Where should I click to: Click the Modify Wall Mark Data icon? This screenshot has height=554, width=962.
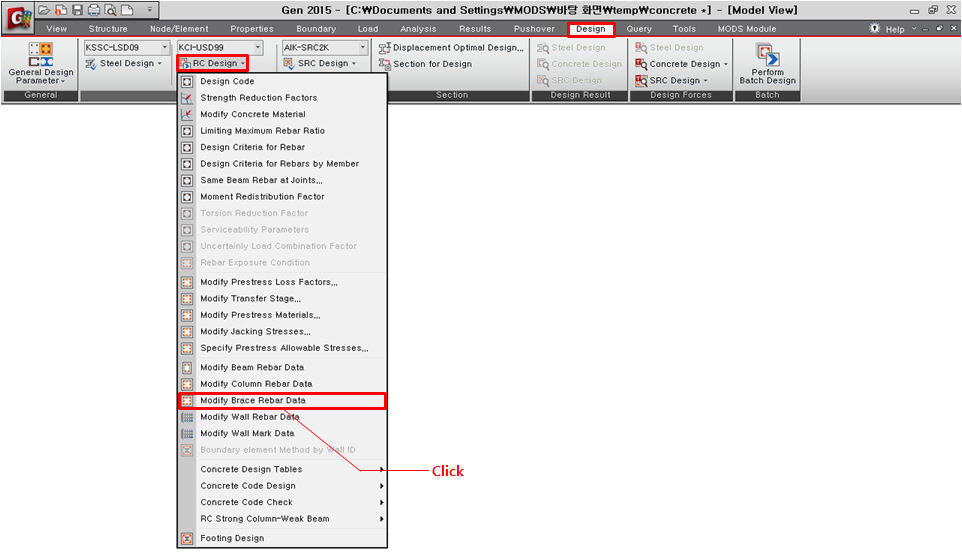187,434
